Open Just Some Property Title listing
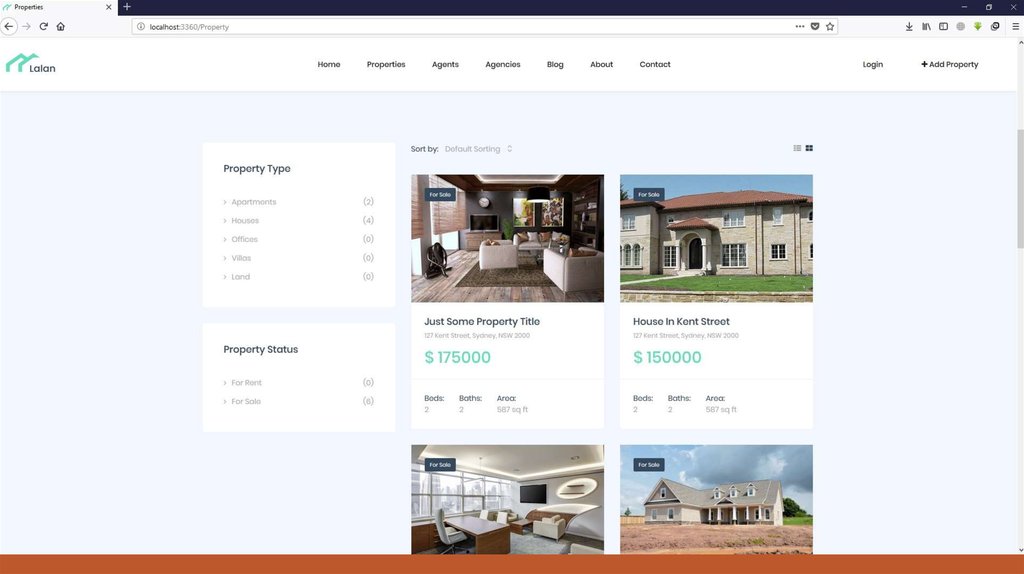1024x574 pixels. click(482, 321)
